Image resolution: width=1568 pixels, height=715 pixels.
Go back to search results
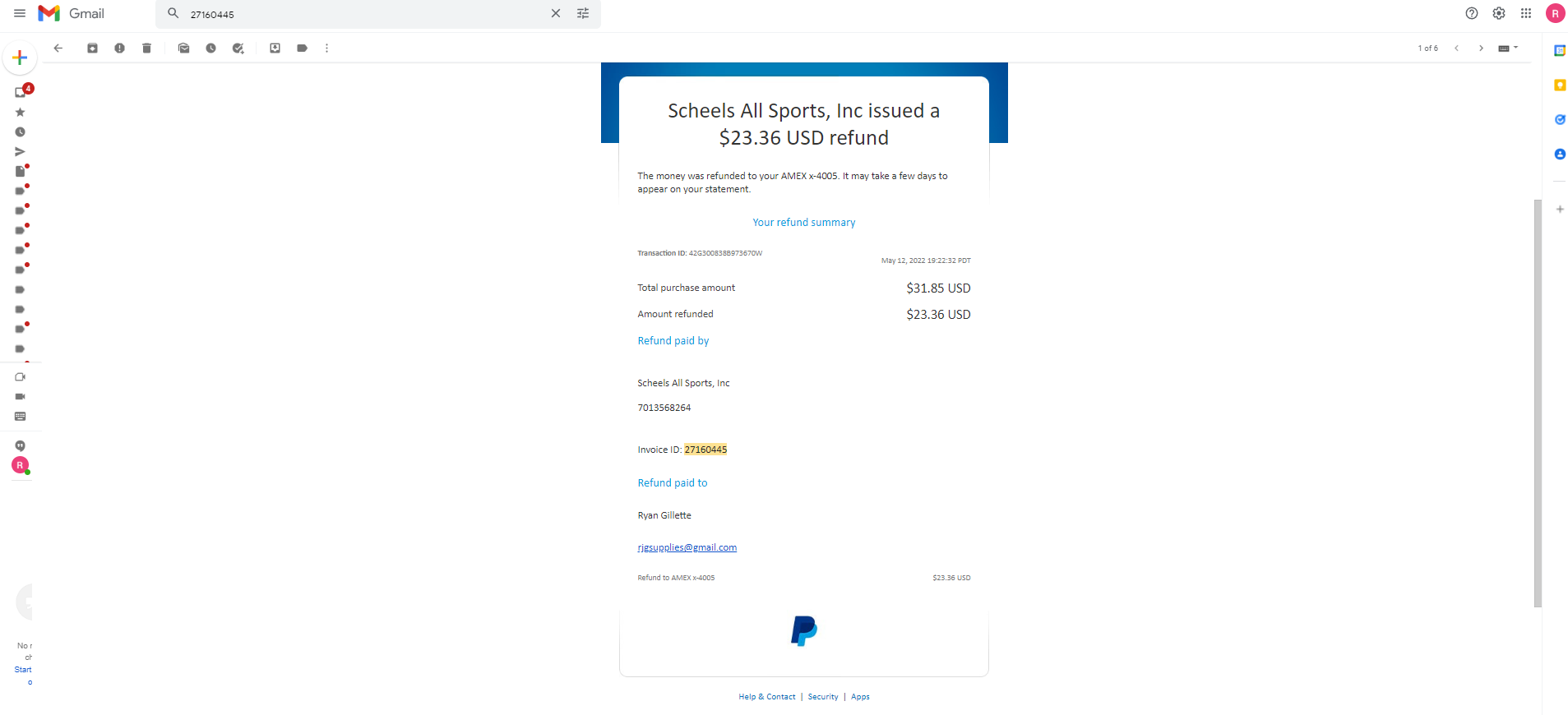(x=58, y=48)
